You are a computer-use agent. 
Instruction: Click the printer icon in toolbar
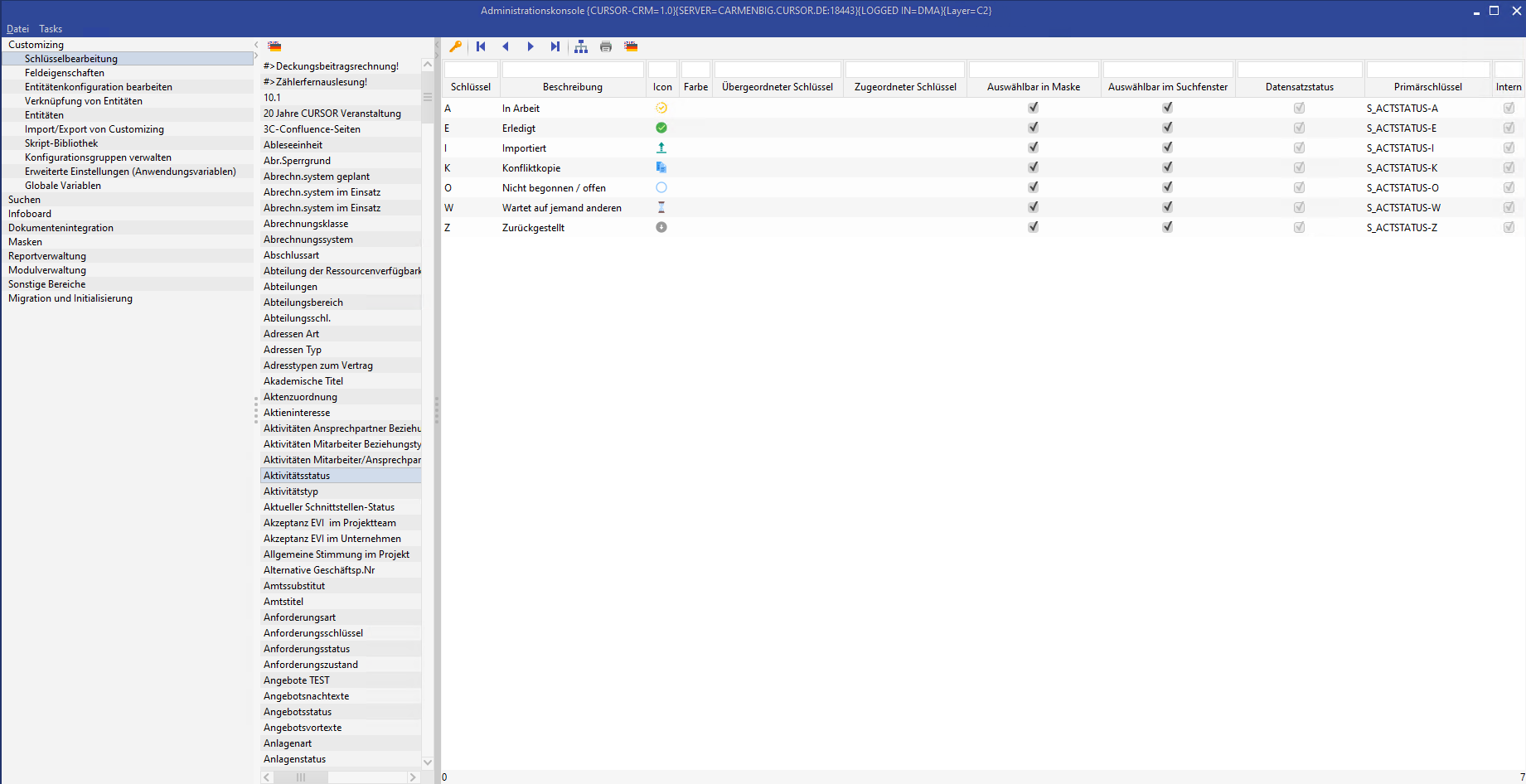coord(606,46)
